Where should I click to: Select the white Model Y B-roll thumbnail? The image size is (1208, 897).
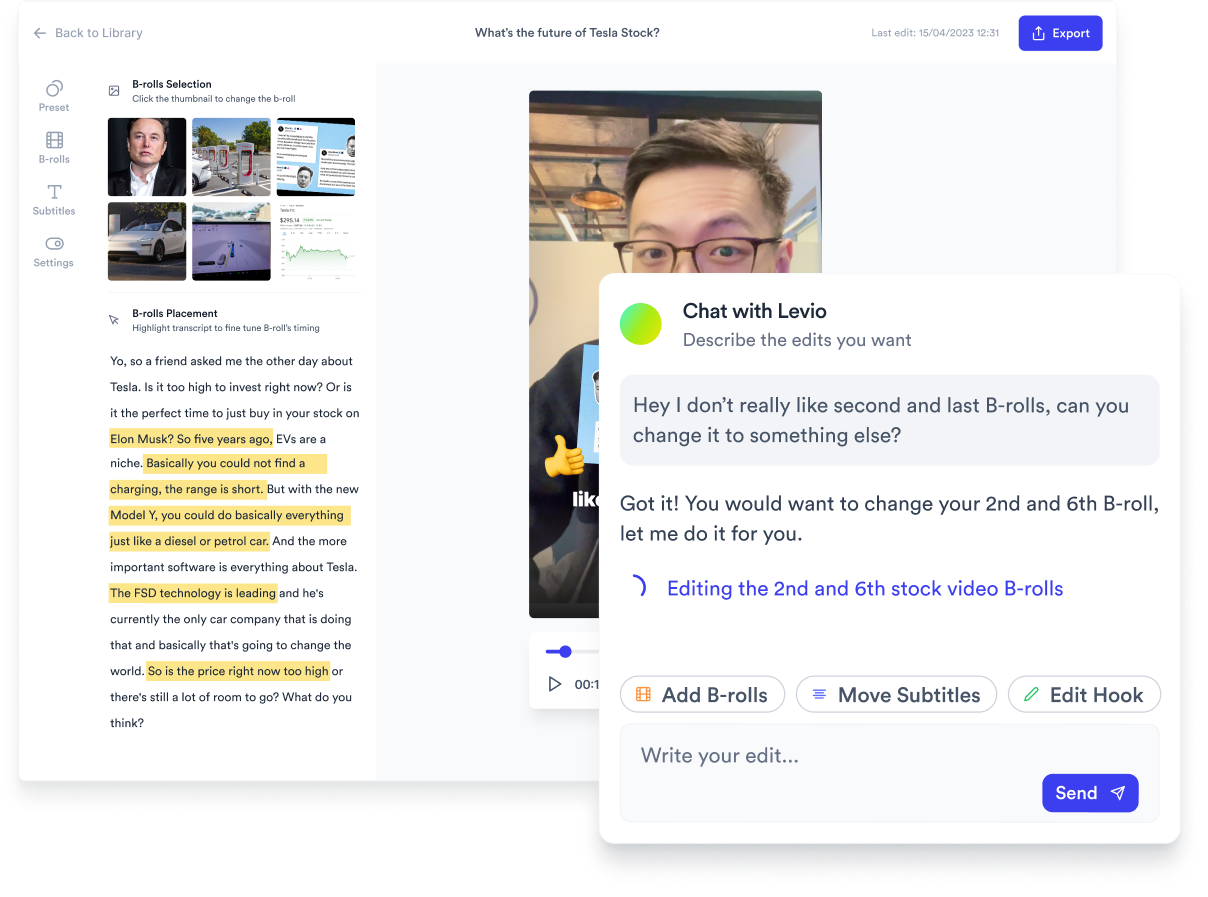click(x=146, y=241)
